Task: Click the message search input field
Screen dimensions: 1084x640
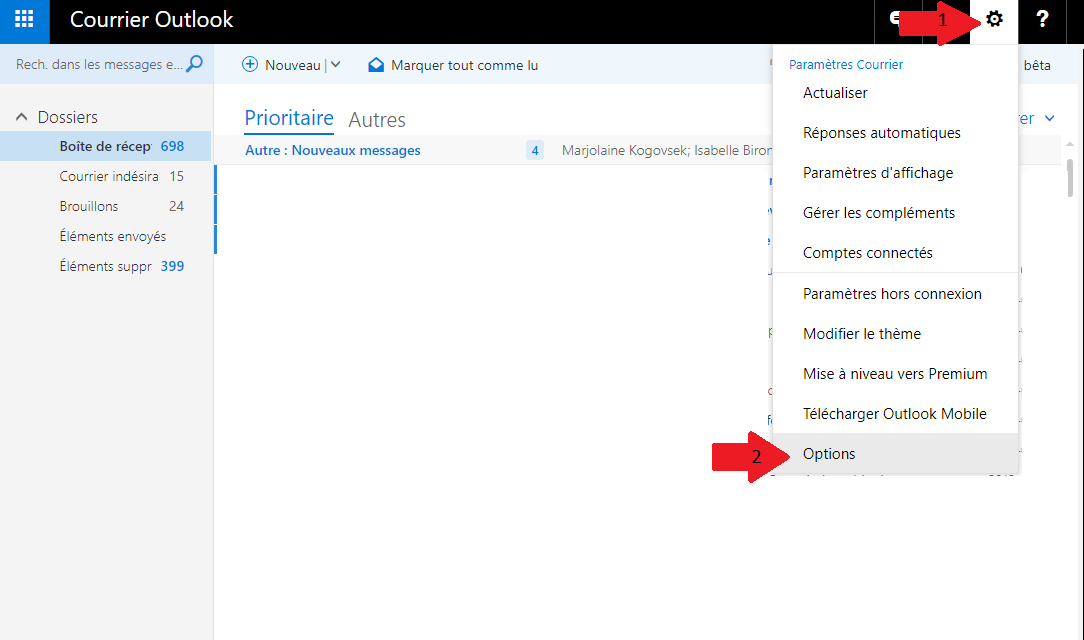Action: coord(98,64)
